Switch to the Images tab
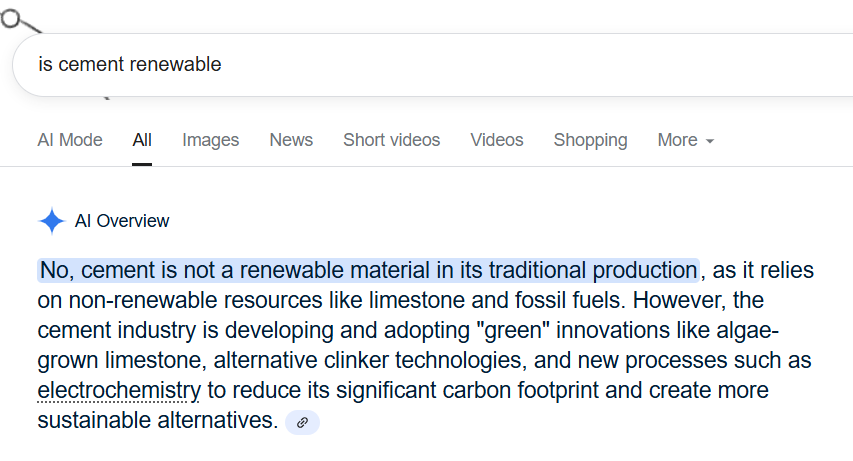Screen dimensions: 853x461 click(x=210, y=140)
